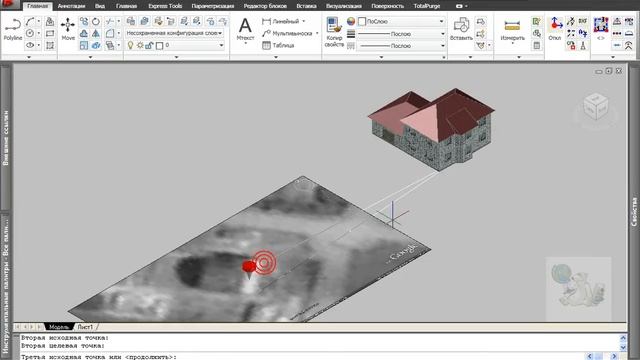Insert a Таблица (table)
Viewport: 640px width, 360px height.
point(278,45)
